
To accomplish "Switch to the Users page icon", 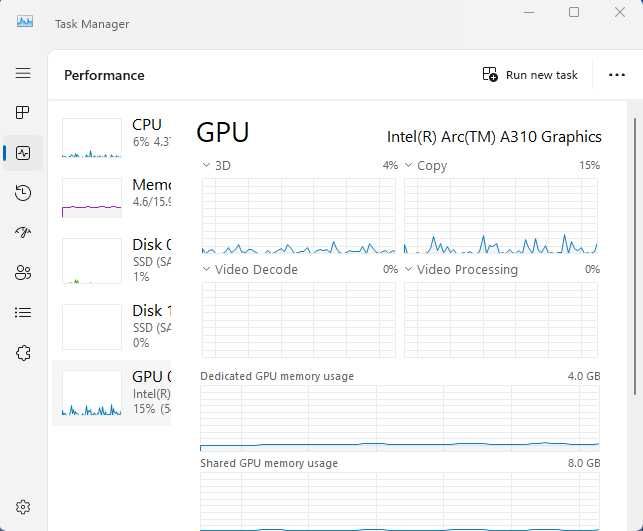I will tap(23, 272).
